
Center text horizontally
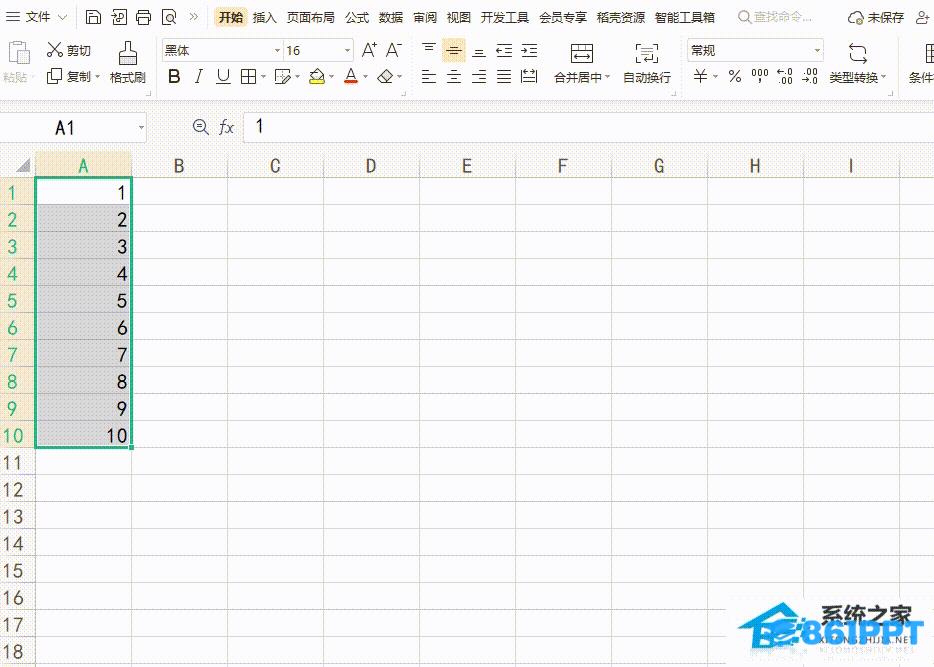pyautogui.click(x=454, y=76)
